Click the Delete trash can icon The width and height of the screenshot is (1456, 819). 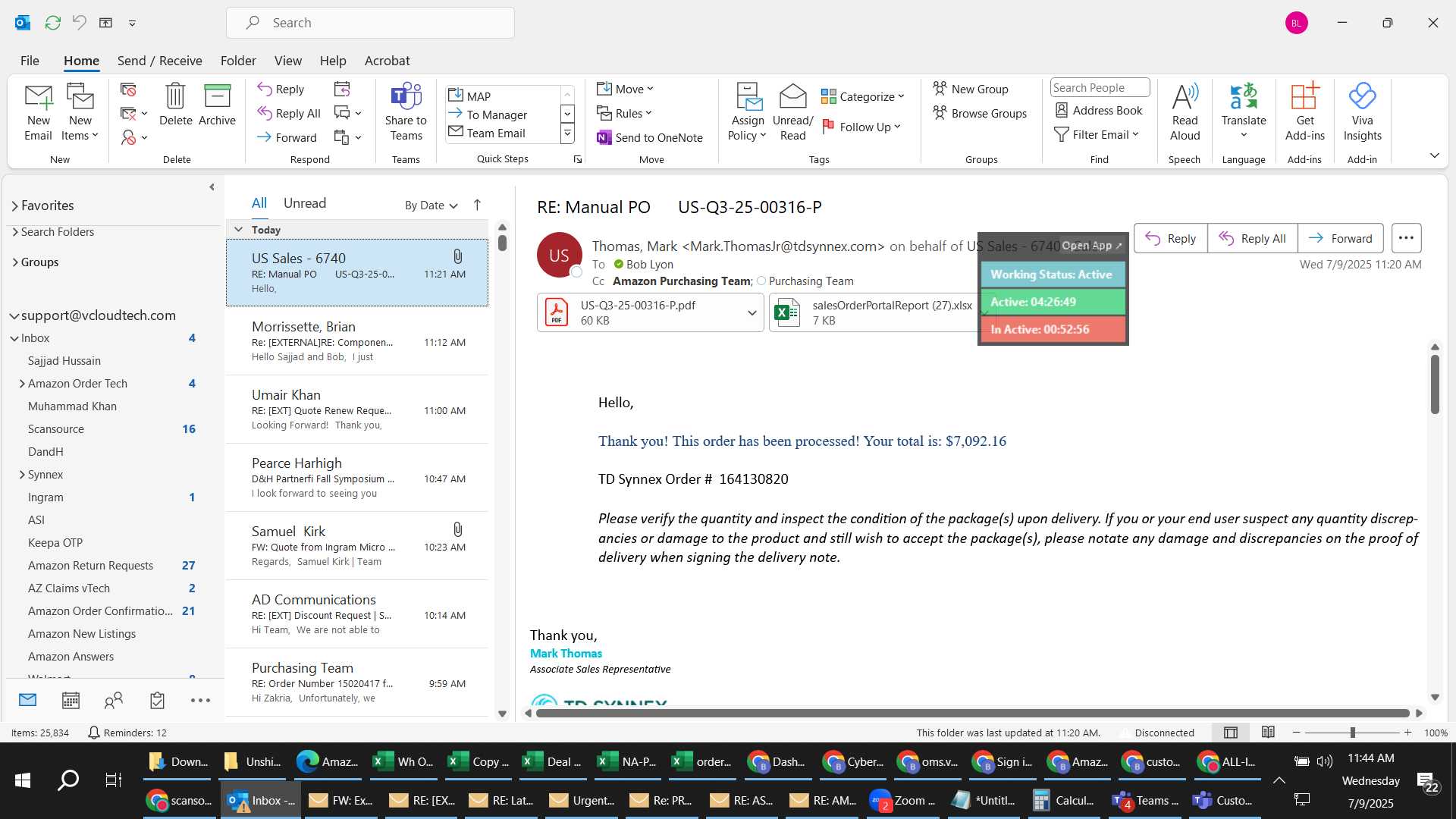point(175,105)
